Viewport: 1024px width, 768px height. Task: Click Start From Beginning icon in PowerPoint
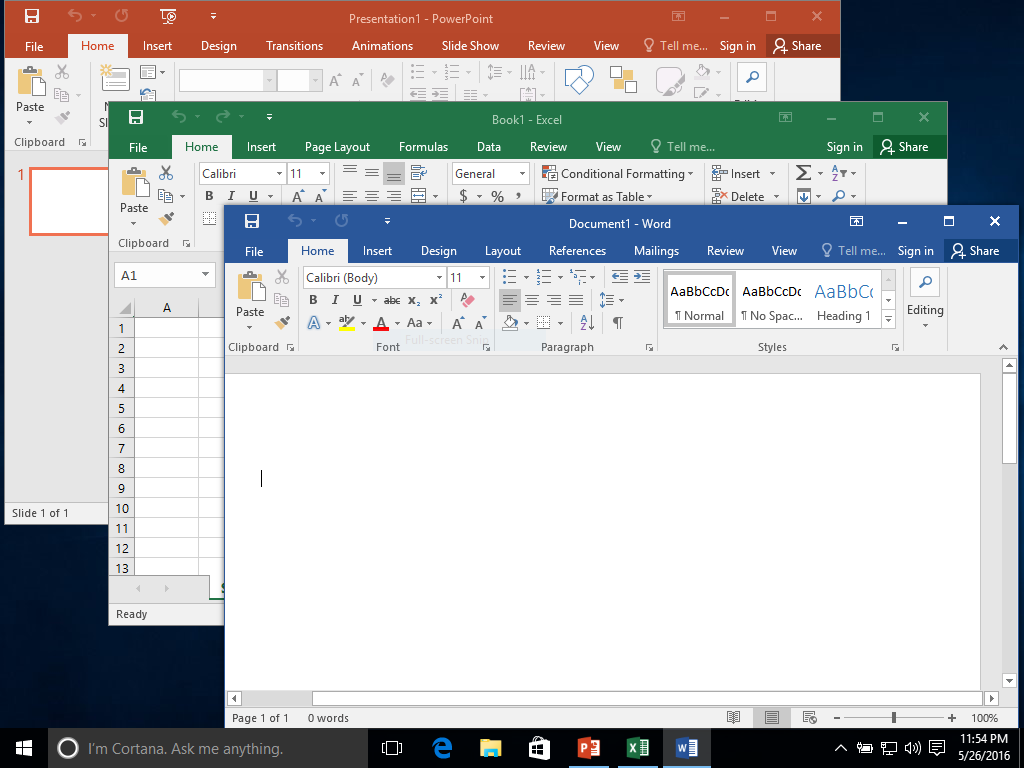(168, 16)
